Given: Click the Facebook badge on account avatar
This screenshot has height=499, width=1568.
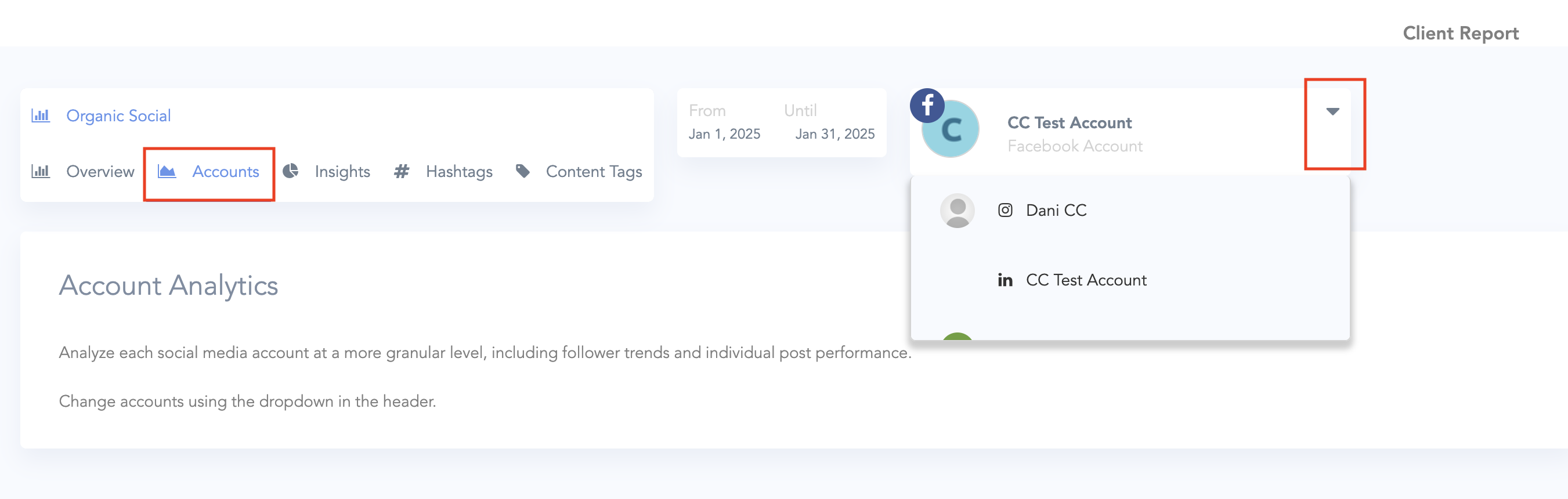Looking at the screenshot, I should click(x=927, y=105).
